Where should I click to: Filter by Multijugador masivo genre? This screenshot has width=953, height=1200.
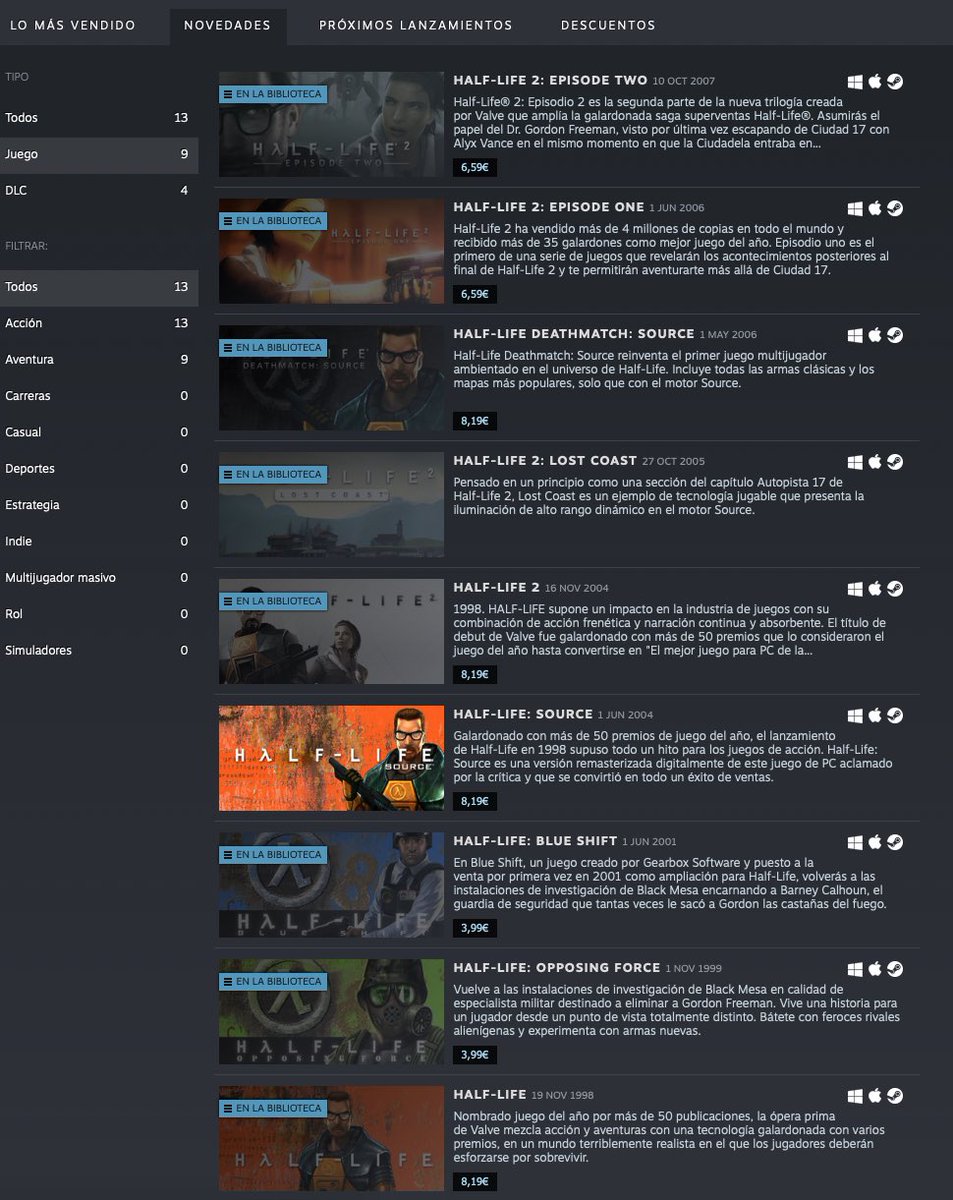[98, 577]
